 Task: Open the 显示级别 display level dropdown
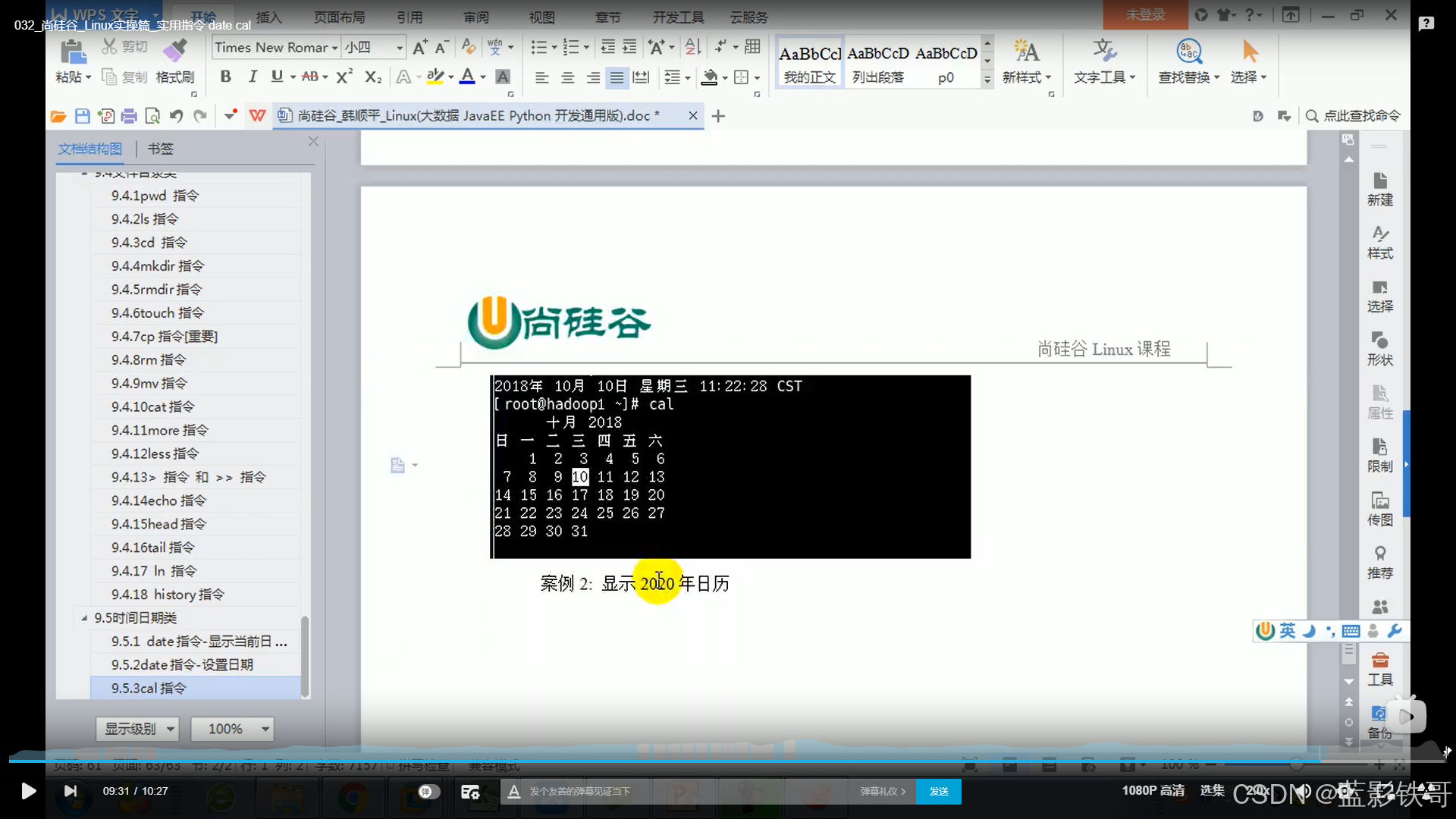137,729
